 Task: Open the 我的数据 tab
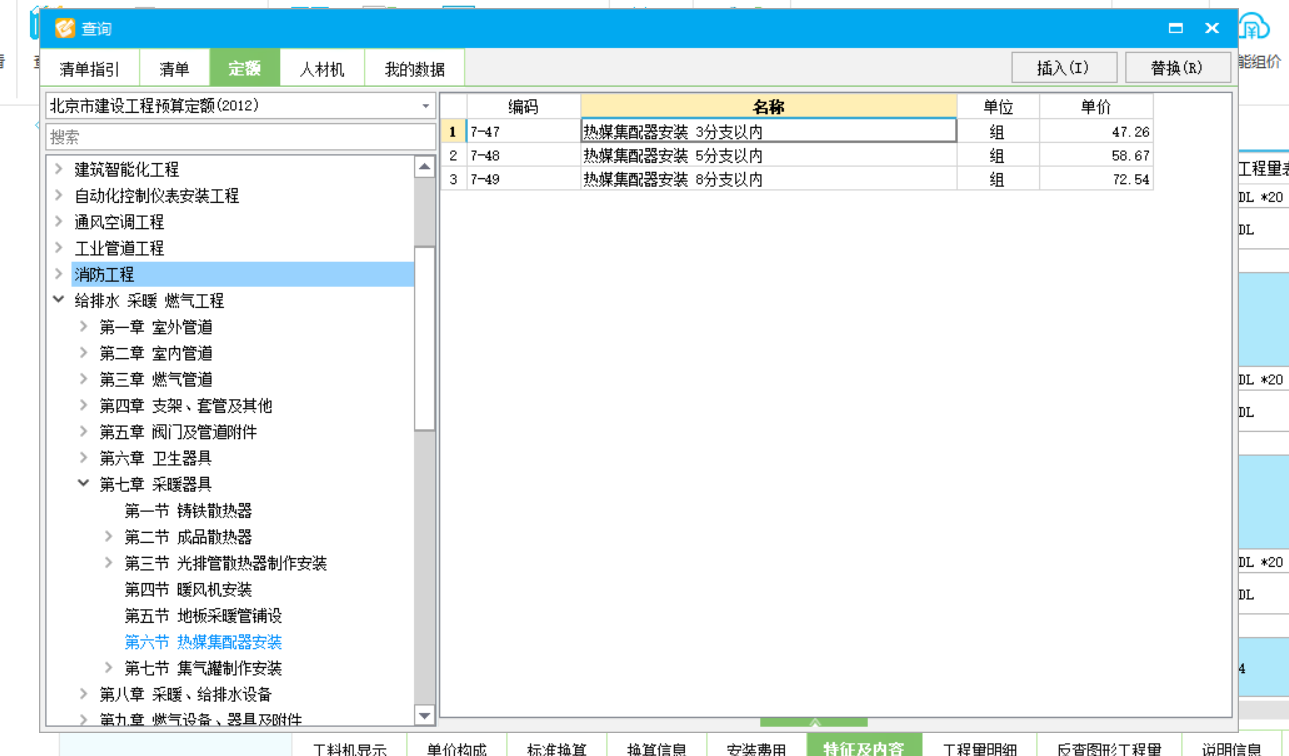click(414, 69)
